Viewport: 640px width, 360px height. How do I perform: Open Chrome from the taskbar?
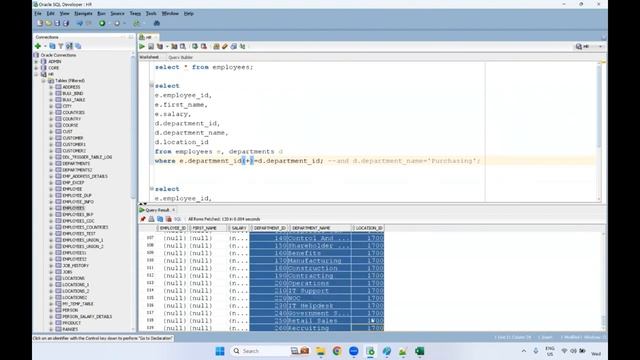(x=337, y=351)
